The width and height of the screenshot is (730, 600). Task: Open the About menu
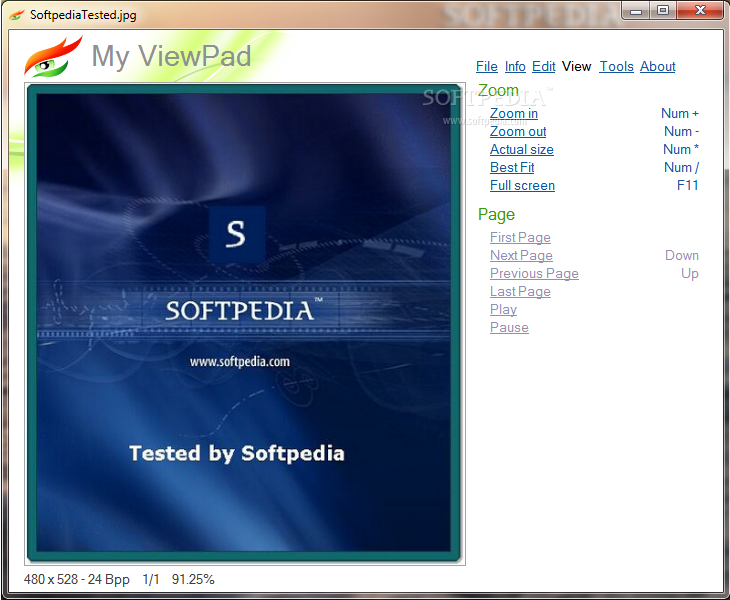pos(657,67)
